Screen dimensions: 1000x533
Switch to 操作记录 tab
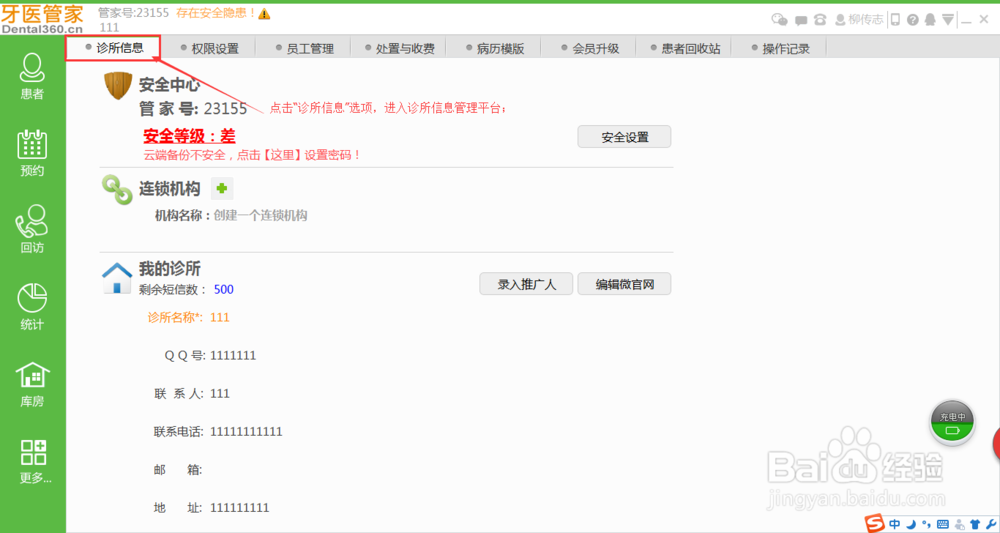[779, 48]
